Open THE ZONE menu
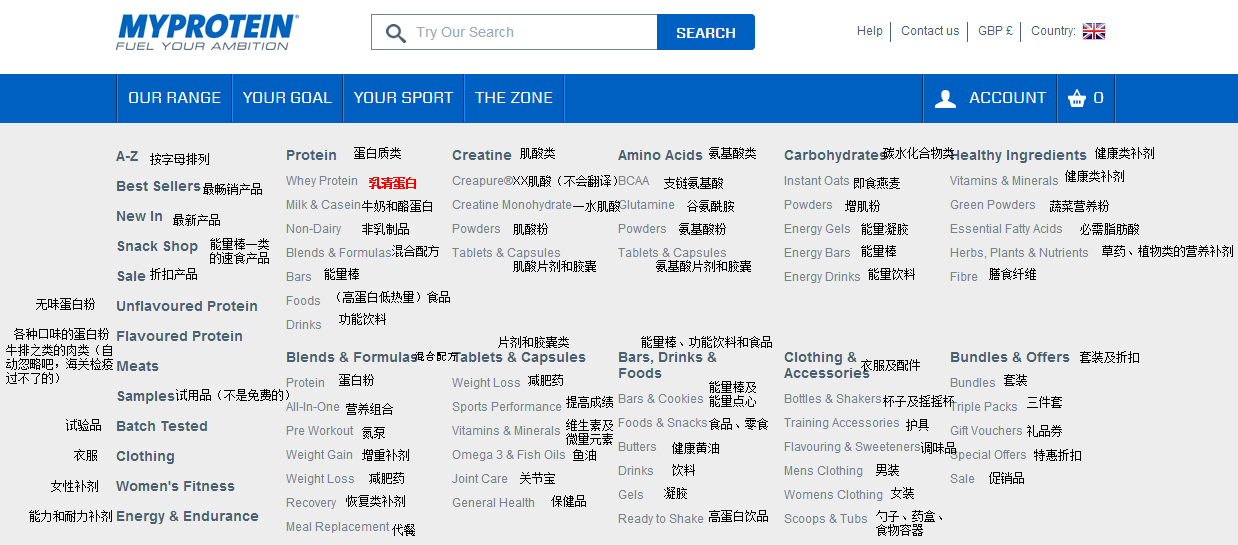 pos(514,98)
